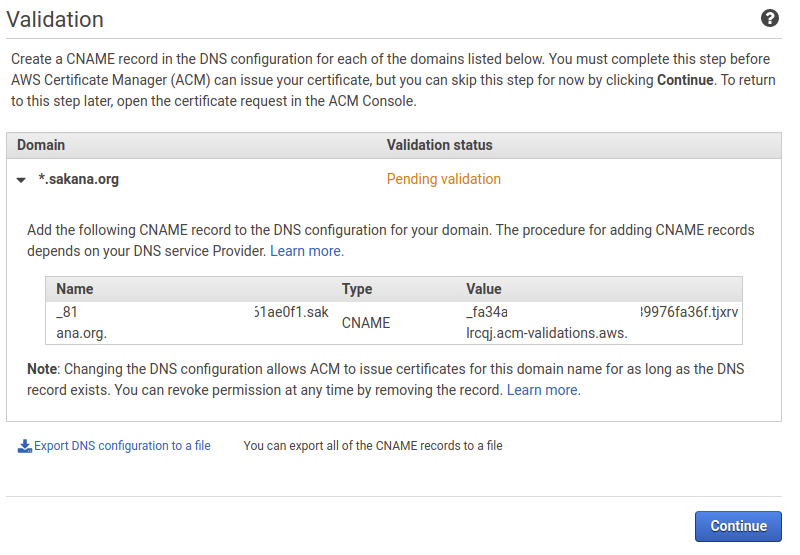Click the CNAME type cell

tap(366, 322)
